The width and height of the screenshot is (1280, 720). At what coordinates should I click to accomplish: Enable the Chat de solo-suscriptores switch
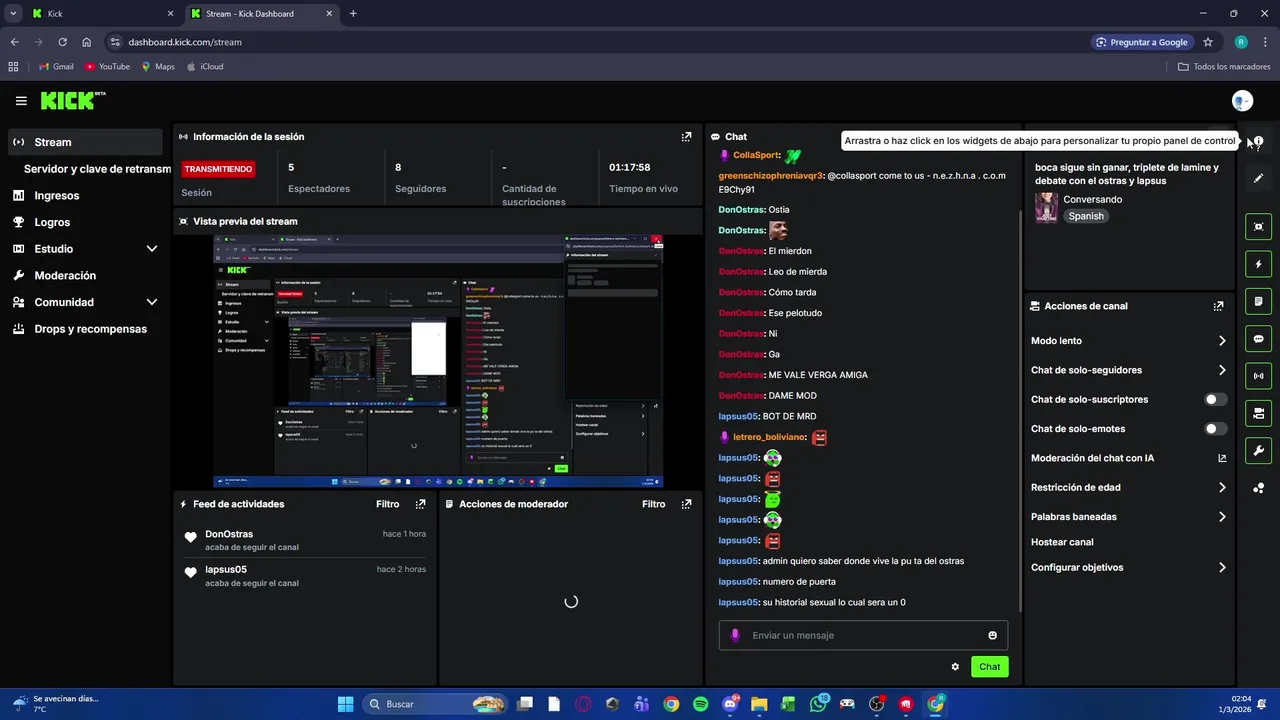coord(1216,399)
